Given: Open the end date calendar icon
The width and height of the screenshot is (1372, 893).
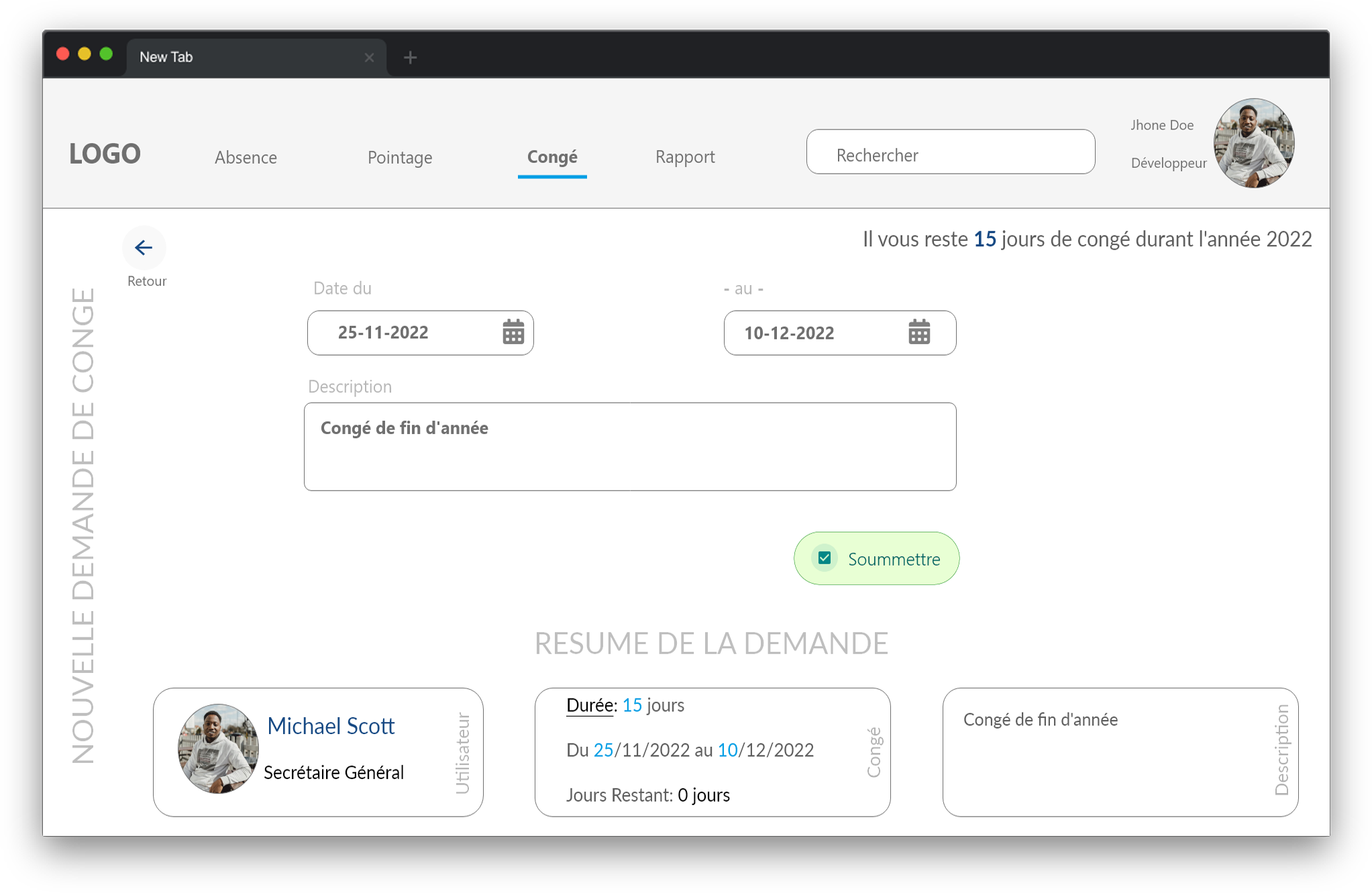Looking at the screenshot, I should [919, 332].
